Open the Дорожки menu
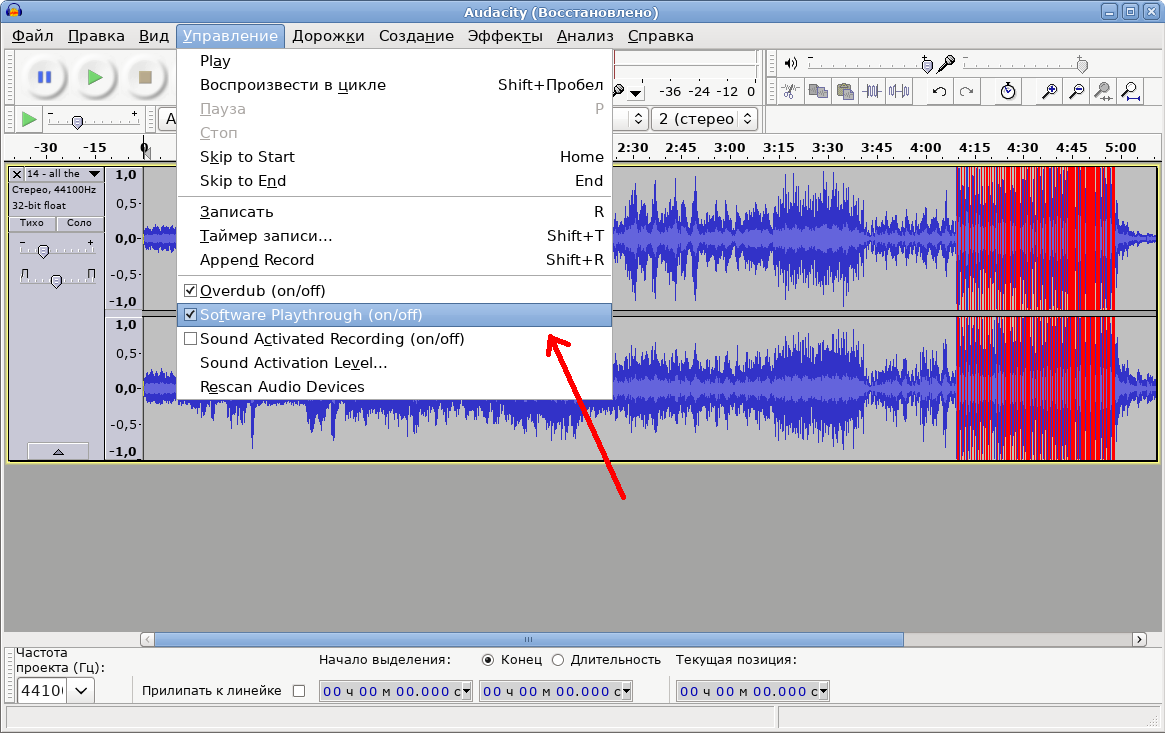Image resolution: width=1165 pixels, height=733 pixels. (328, 36)
